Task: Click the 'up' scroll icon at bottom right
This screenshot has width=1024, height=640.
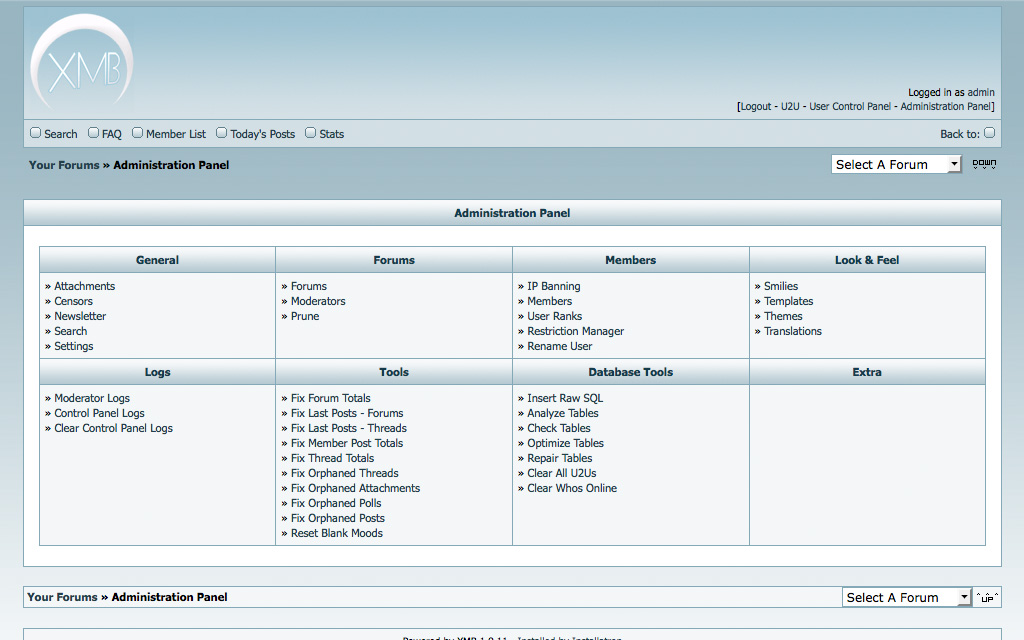Action: point(987,597)
